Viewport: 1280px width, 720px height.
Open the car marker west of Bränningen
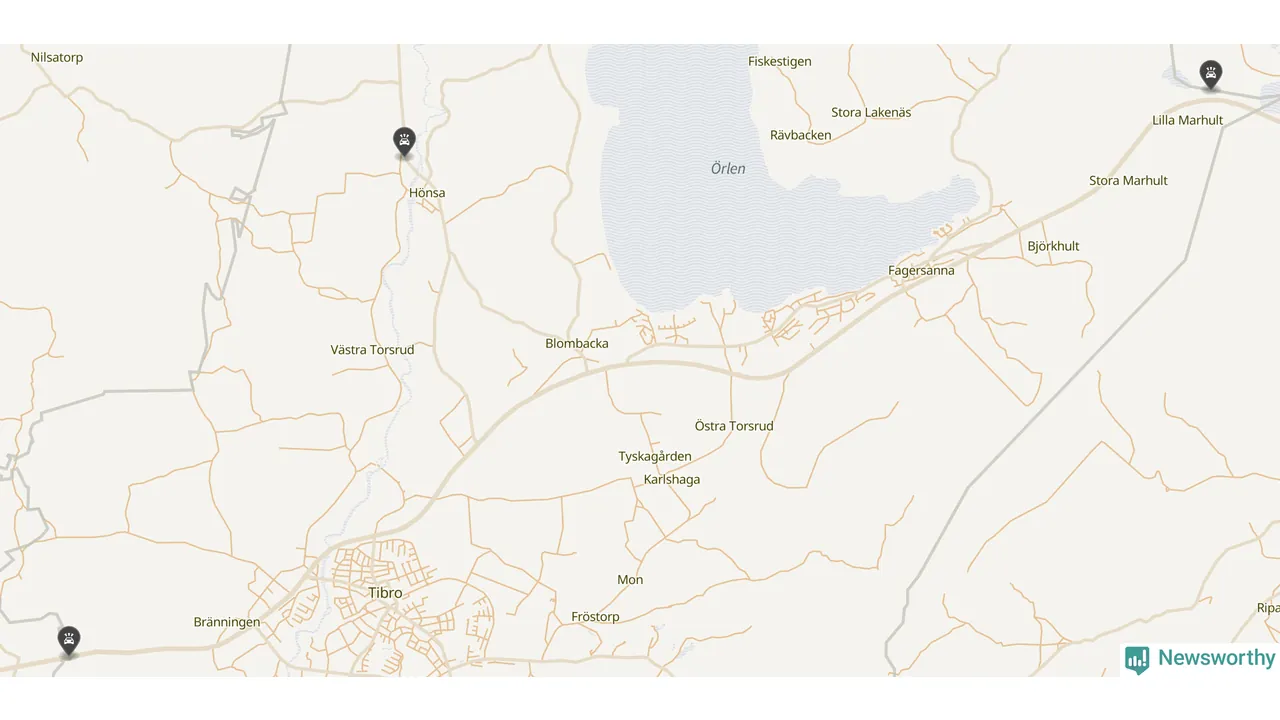[68, 641]
